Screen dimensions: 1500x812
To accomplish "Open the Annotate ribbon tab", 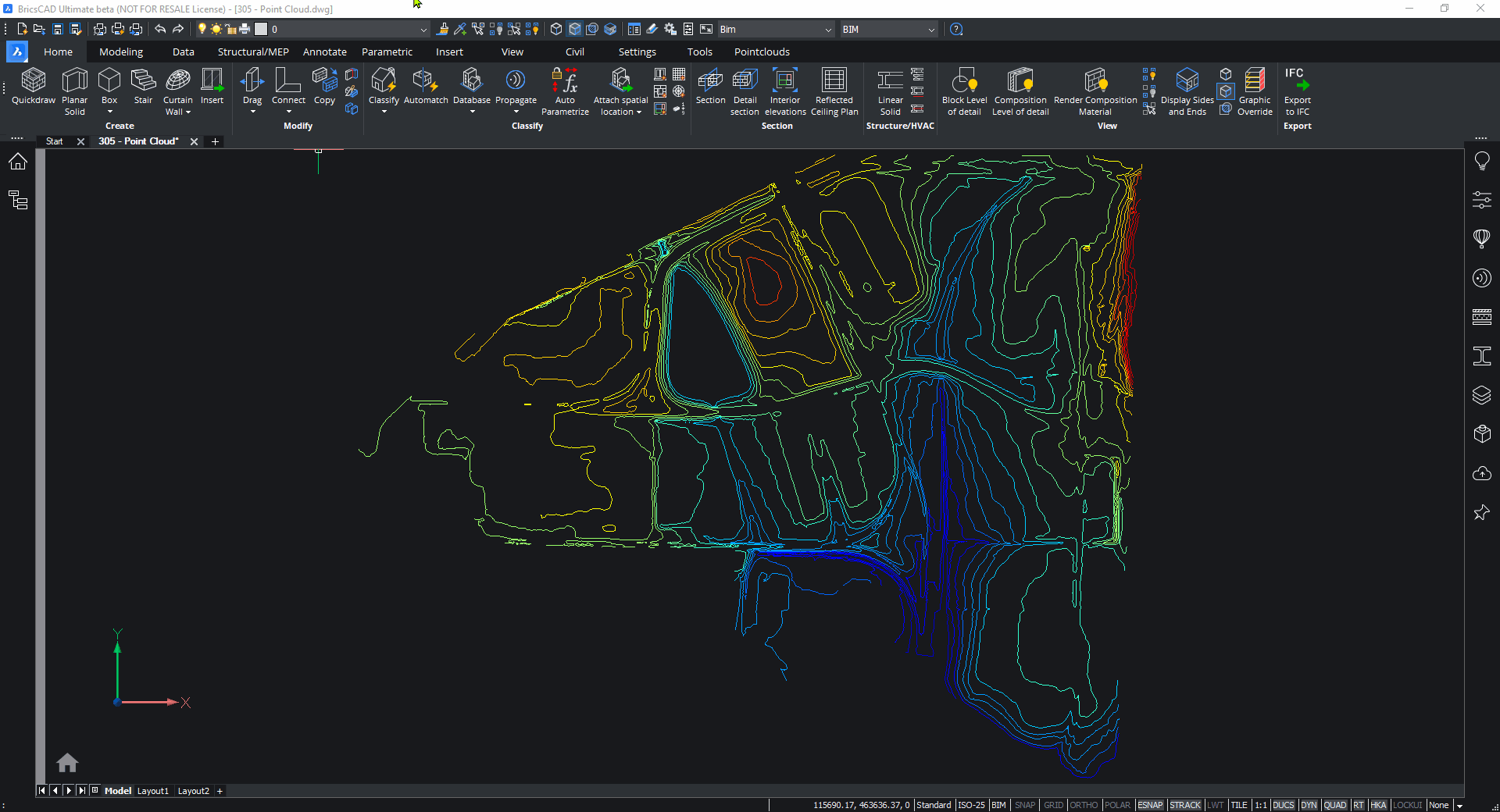I will pyautogui.click(x=324, y=52).
